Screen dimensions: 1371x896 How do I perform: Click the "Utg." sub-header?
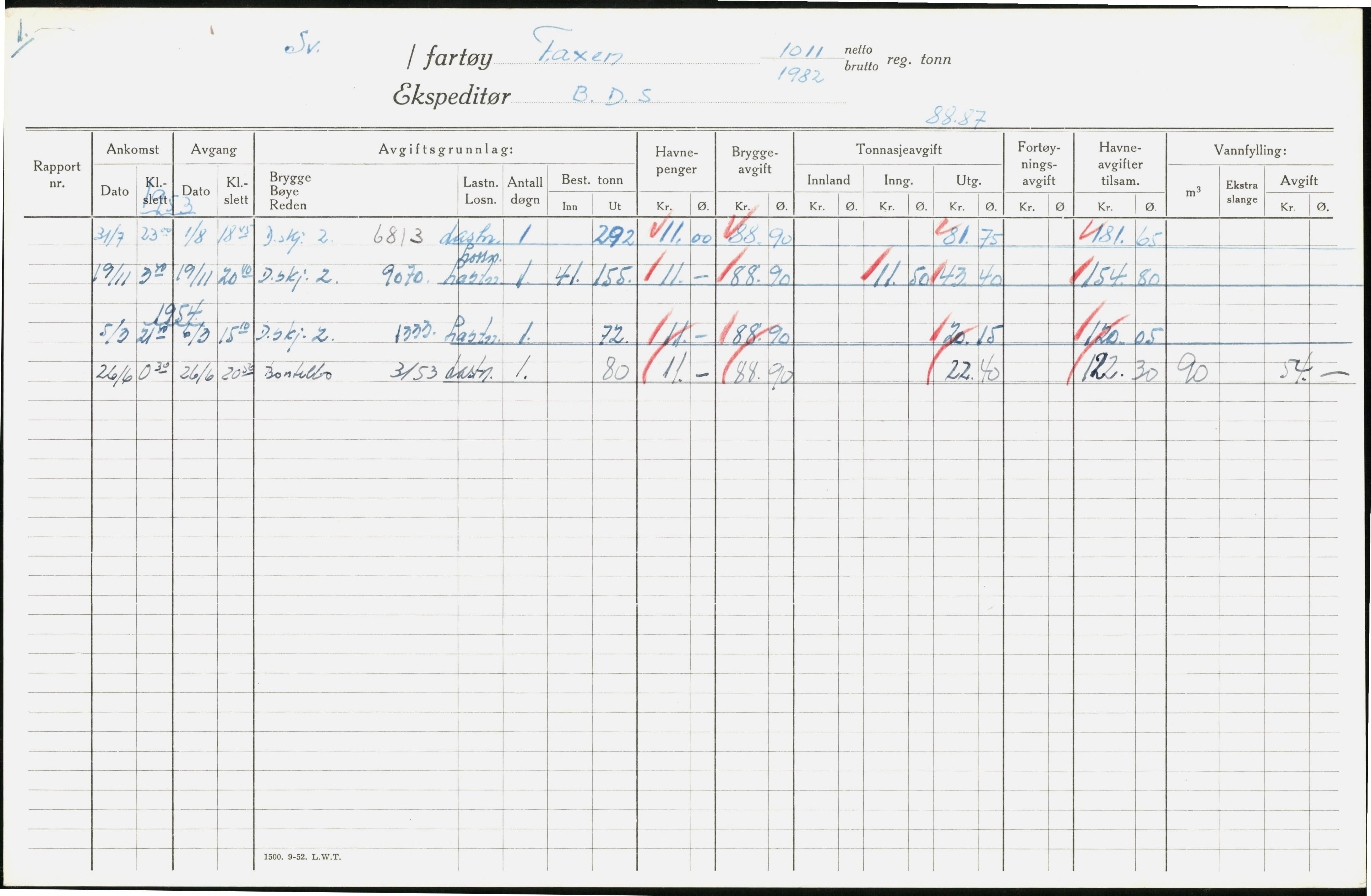(x=968, y=181)
